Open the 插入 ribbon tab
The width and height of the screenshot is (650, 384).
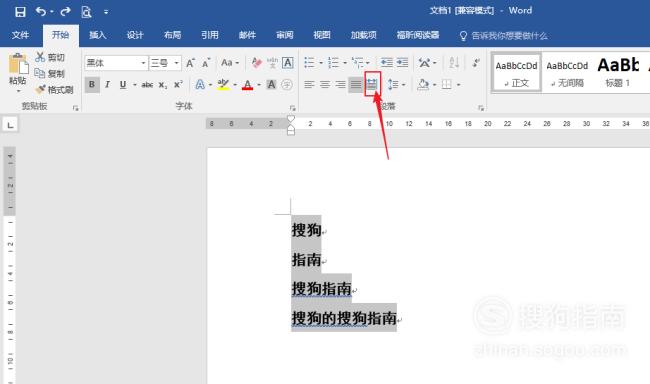coord(98,35)
